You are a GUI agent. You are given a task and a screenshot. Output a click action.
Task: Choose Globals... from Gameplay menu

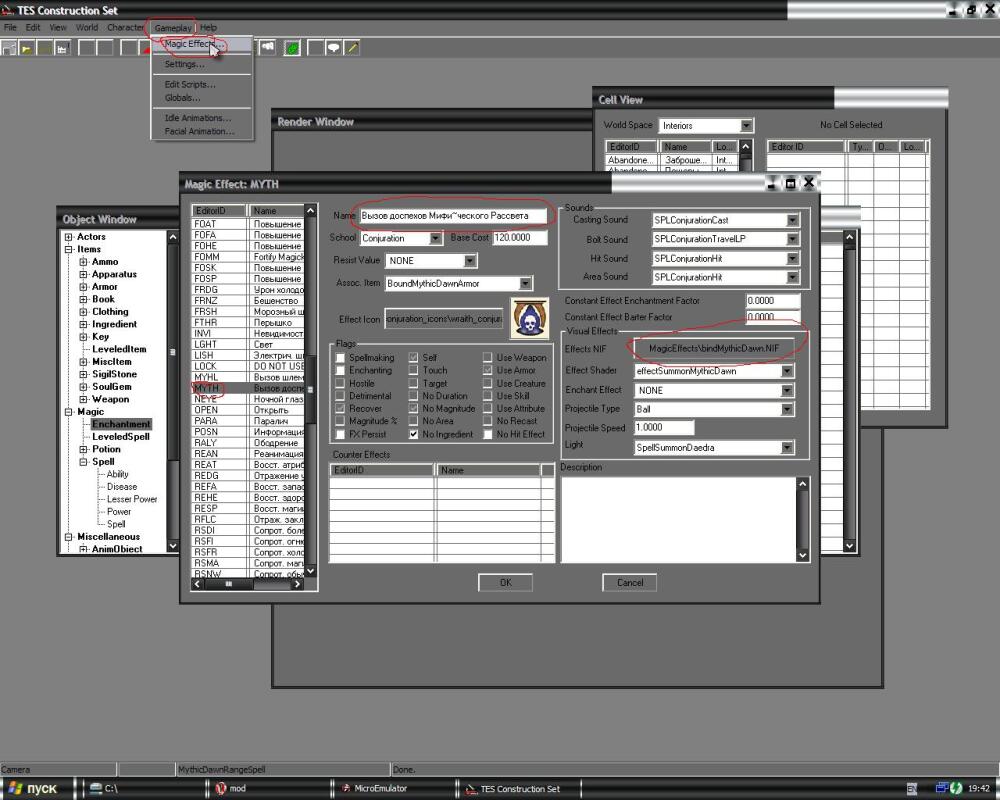click(x=182, y=98)
